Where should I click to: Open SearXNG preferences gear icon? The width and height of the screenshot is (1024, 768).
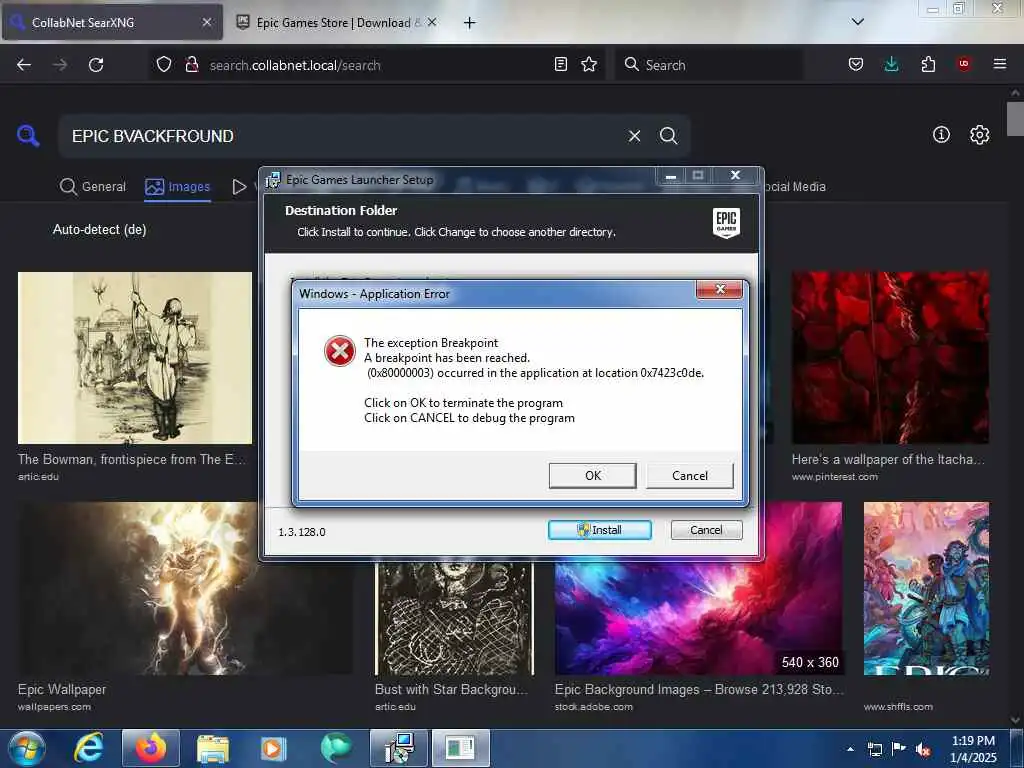[x=979, y=135]
